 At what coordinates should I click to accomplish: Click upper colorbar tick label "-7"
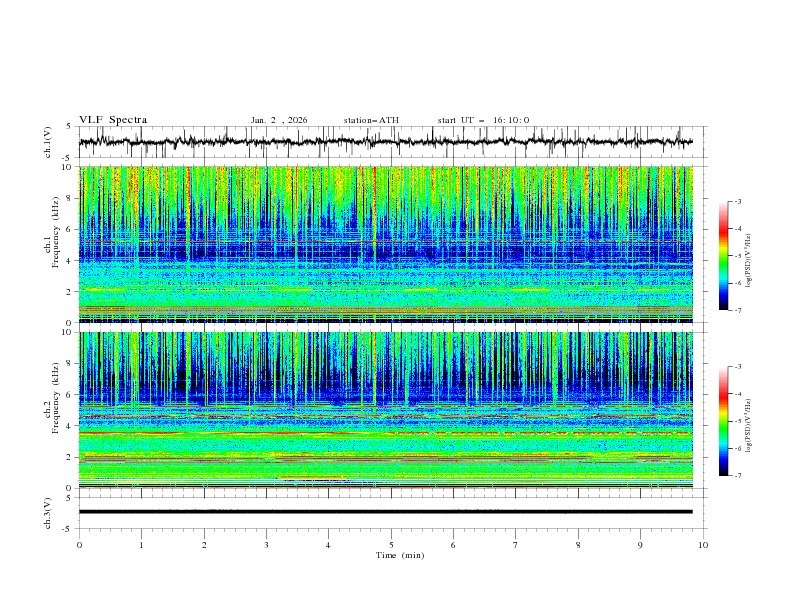point(737,310)
